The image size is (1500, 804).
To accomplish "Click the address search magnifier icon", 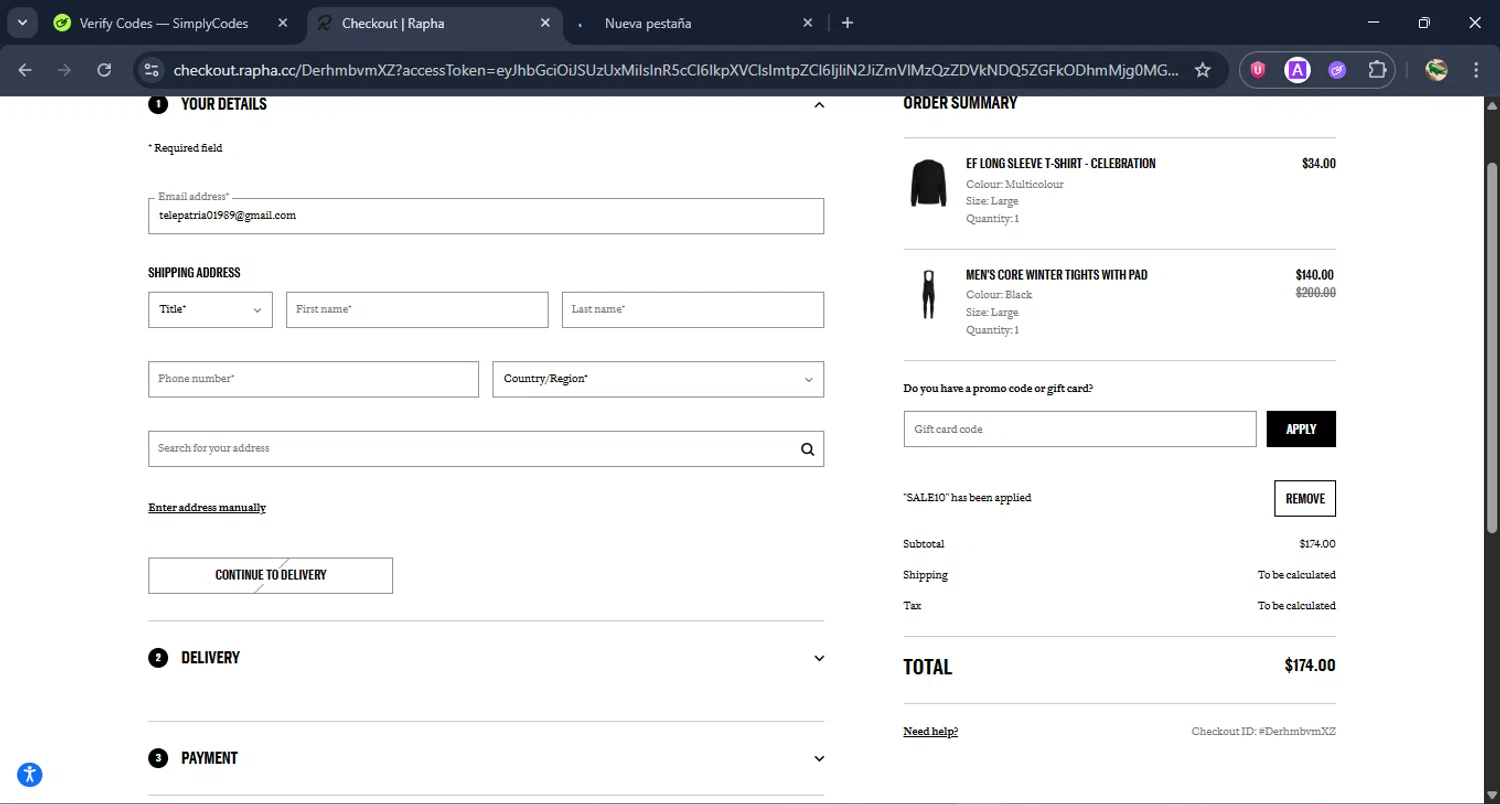I will click(x=808, y=449).
